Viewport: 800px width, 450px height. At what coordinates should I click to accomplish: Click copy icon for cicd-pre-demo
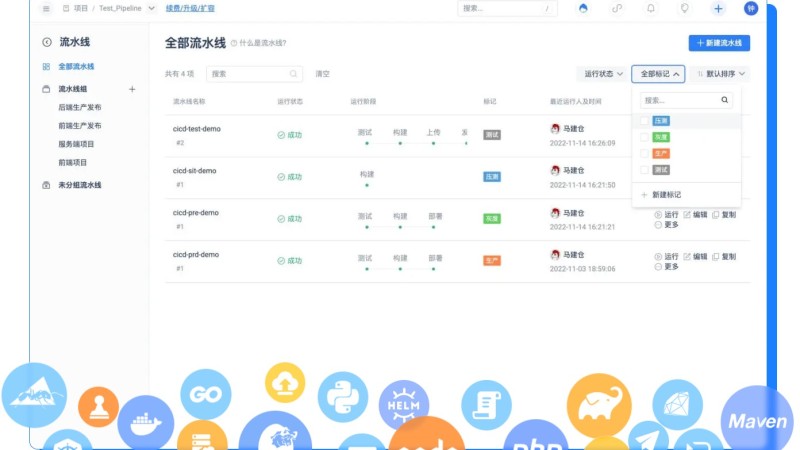click(x=715, y=215)
